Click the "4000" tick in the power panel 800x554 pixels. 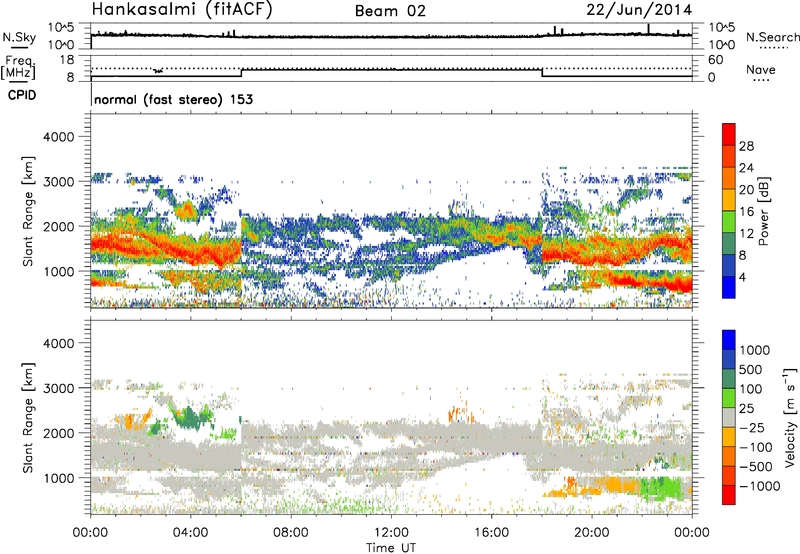click(58, 137)
